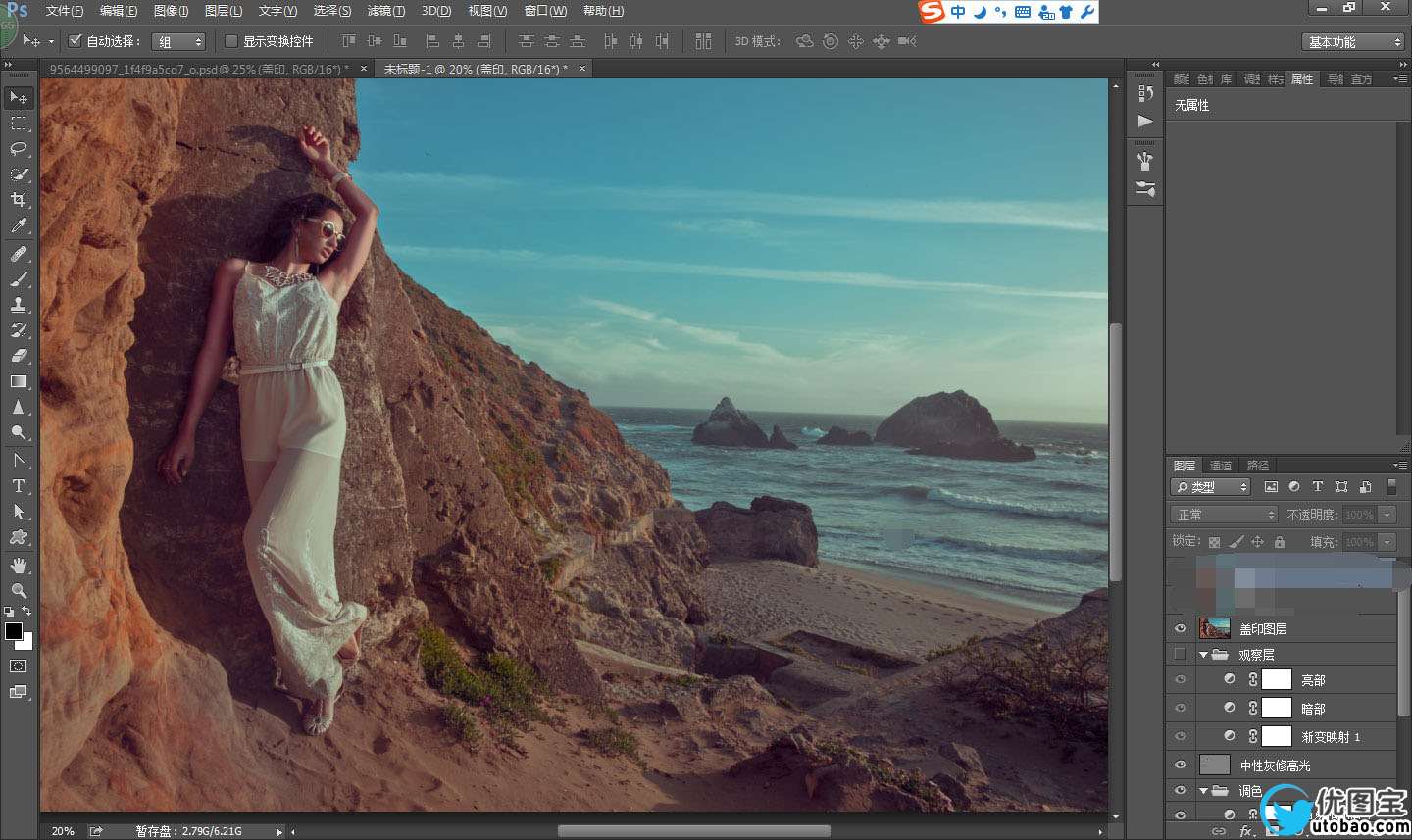This screenshot has height=840, width=1412.
Task: Filter layers by type (T) icon
Action: point(1318,487)
